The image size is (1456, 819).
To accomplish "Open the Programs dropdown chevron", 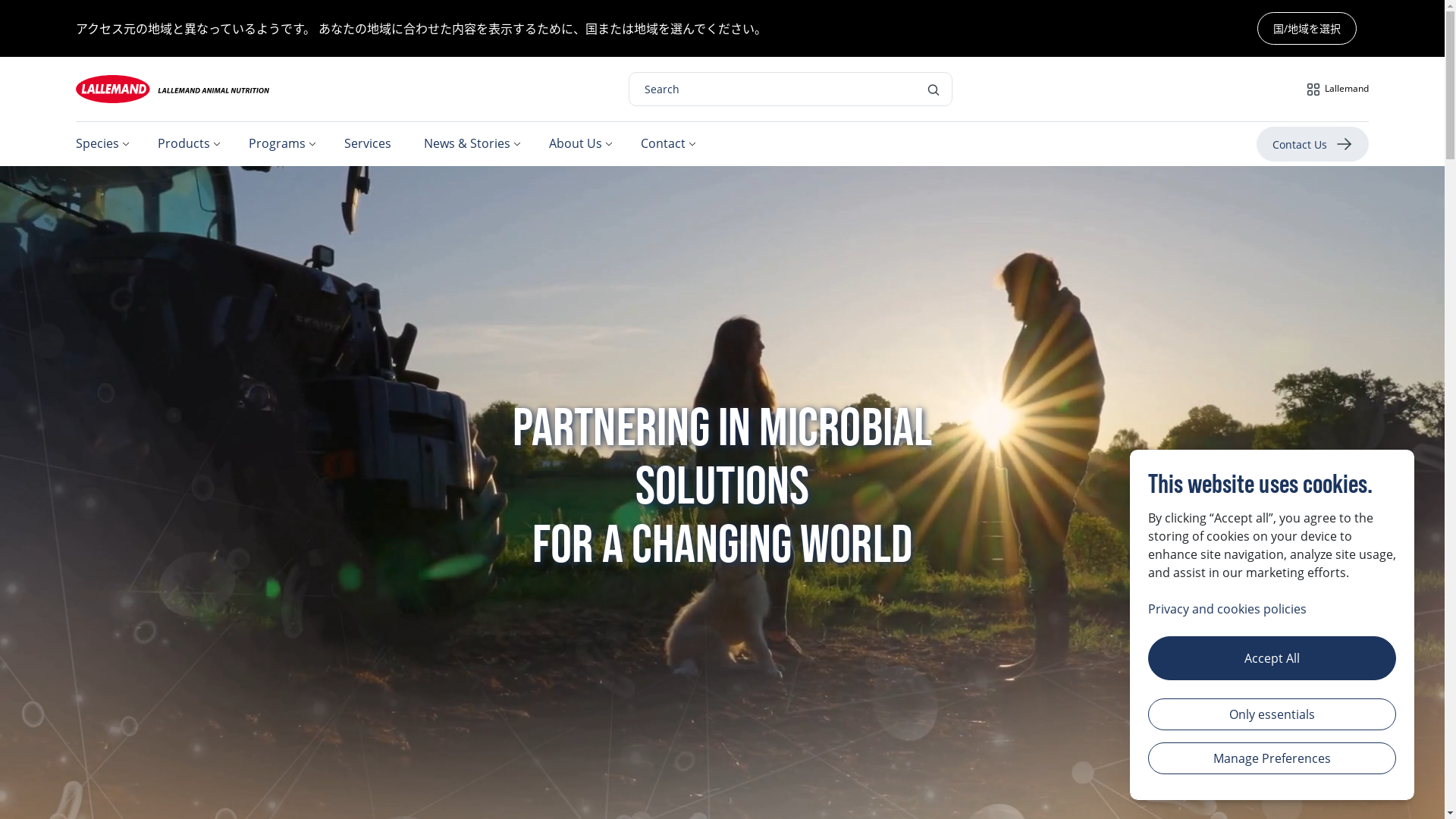I will [x=312, y=144].
